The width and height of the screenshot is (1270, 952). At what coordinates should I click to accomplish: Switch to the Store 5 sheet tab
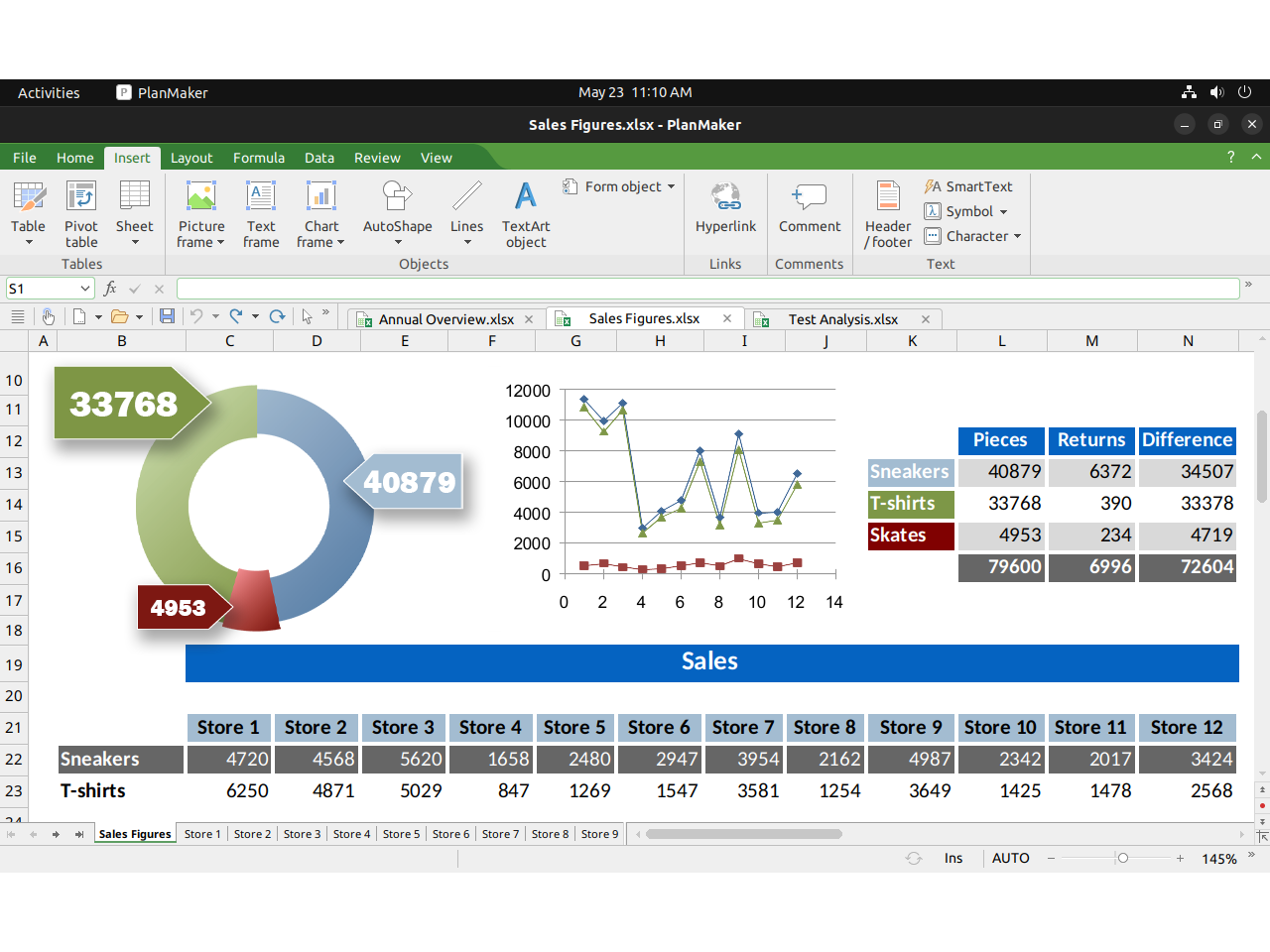tap(401, 834)
